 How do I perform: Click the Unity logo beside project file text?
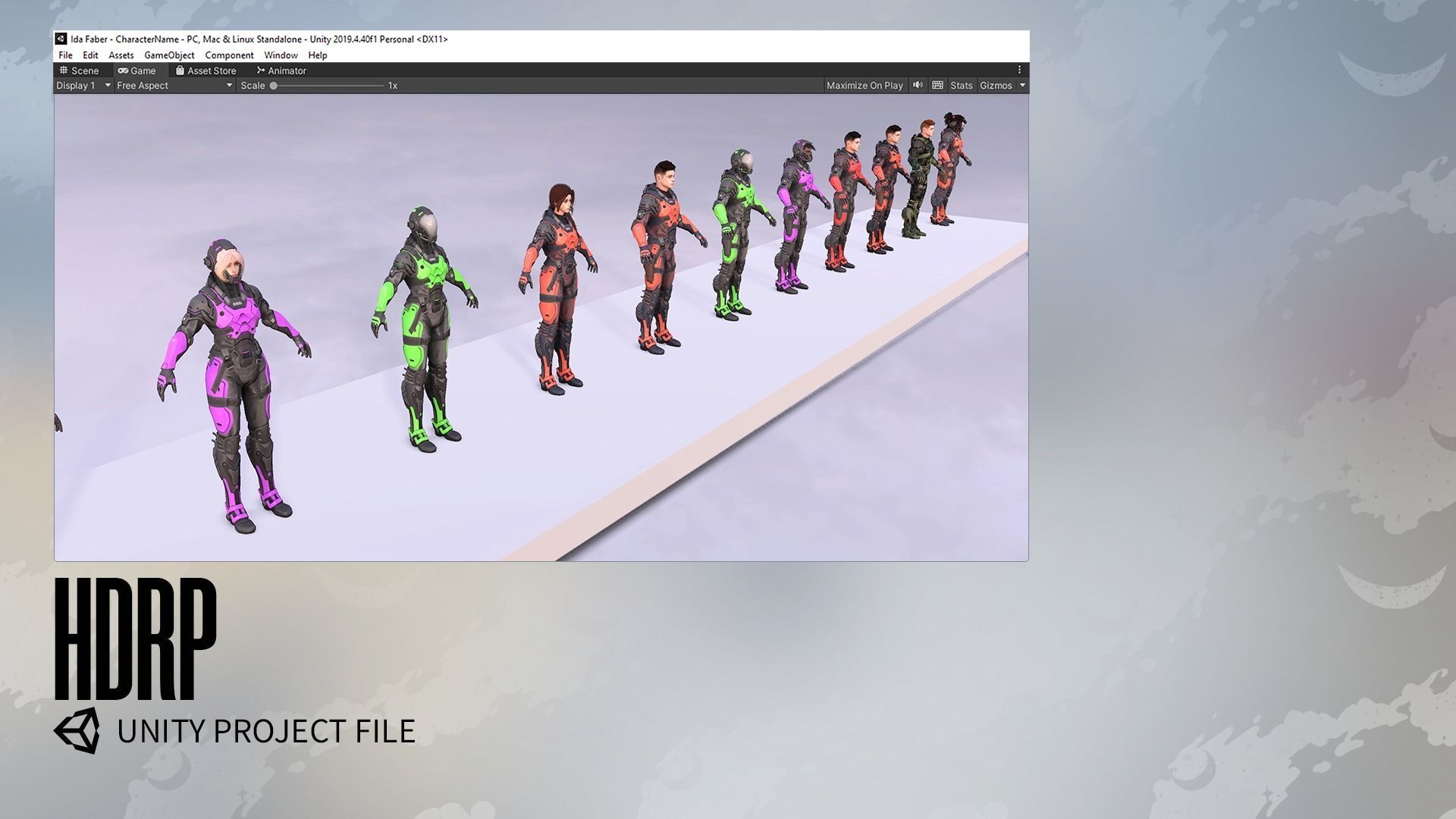tap(77, 731)
